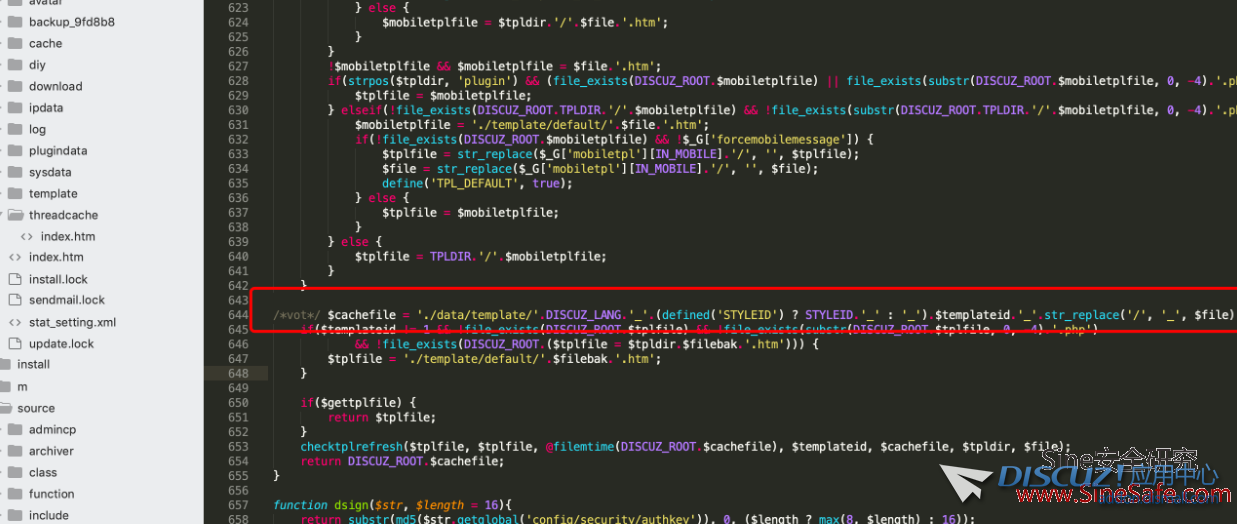This screenshot has width=1237, height=524.
Task: Click the download folder icon
Action: (14, 86)
